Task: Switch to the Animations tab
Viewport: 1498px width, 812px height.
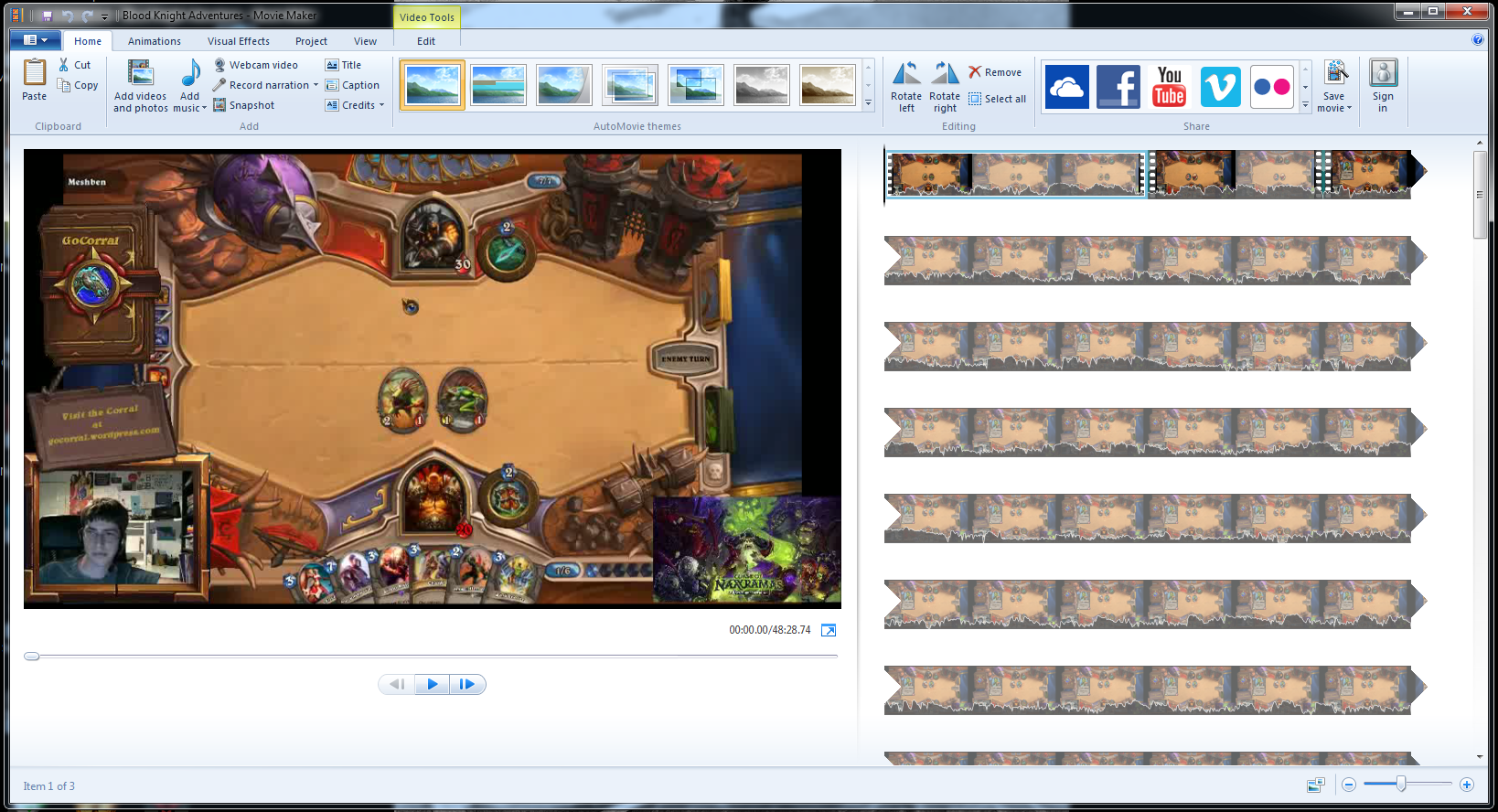Action: (x=154, y=41)
